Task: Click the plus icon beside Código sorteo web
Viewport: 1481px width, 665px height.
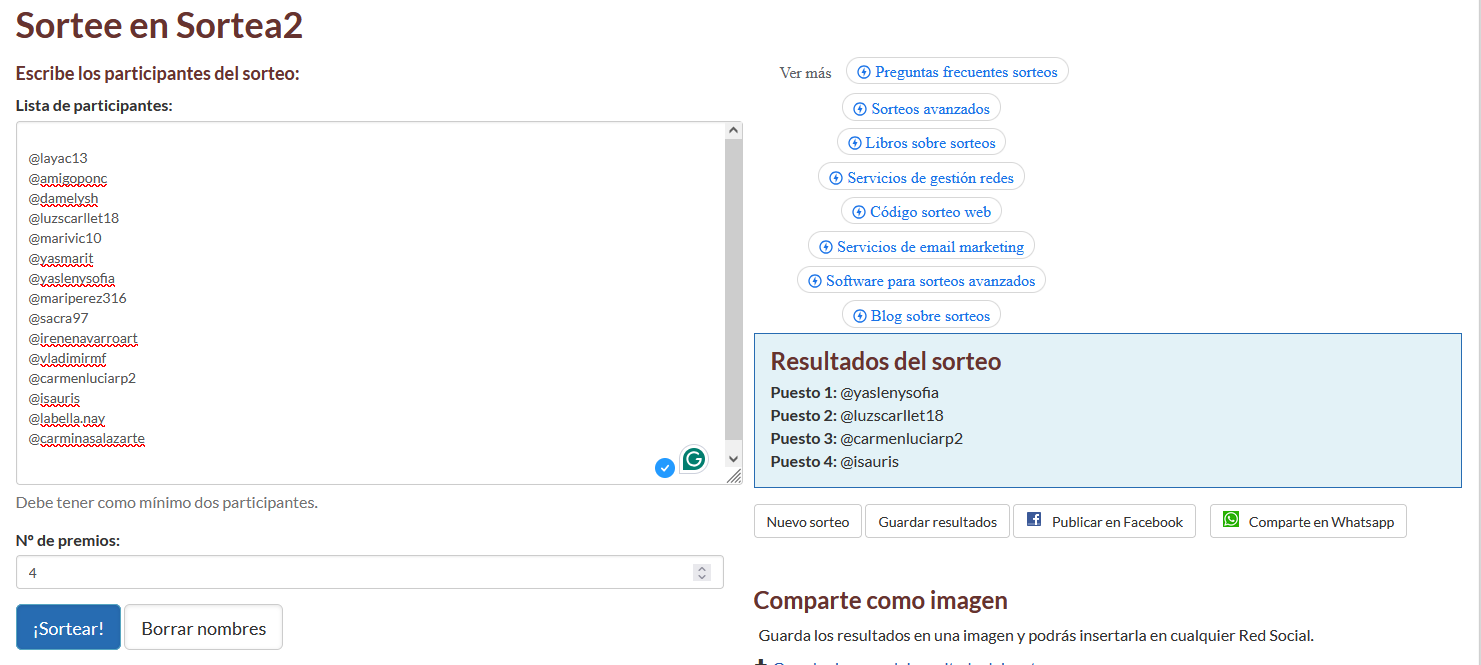Action: click(x=857, y=211)
